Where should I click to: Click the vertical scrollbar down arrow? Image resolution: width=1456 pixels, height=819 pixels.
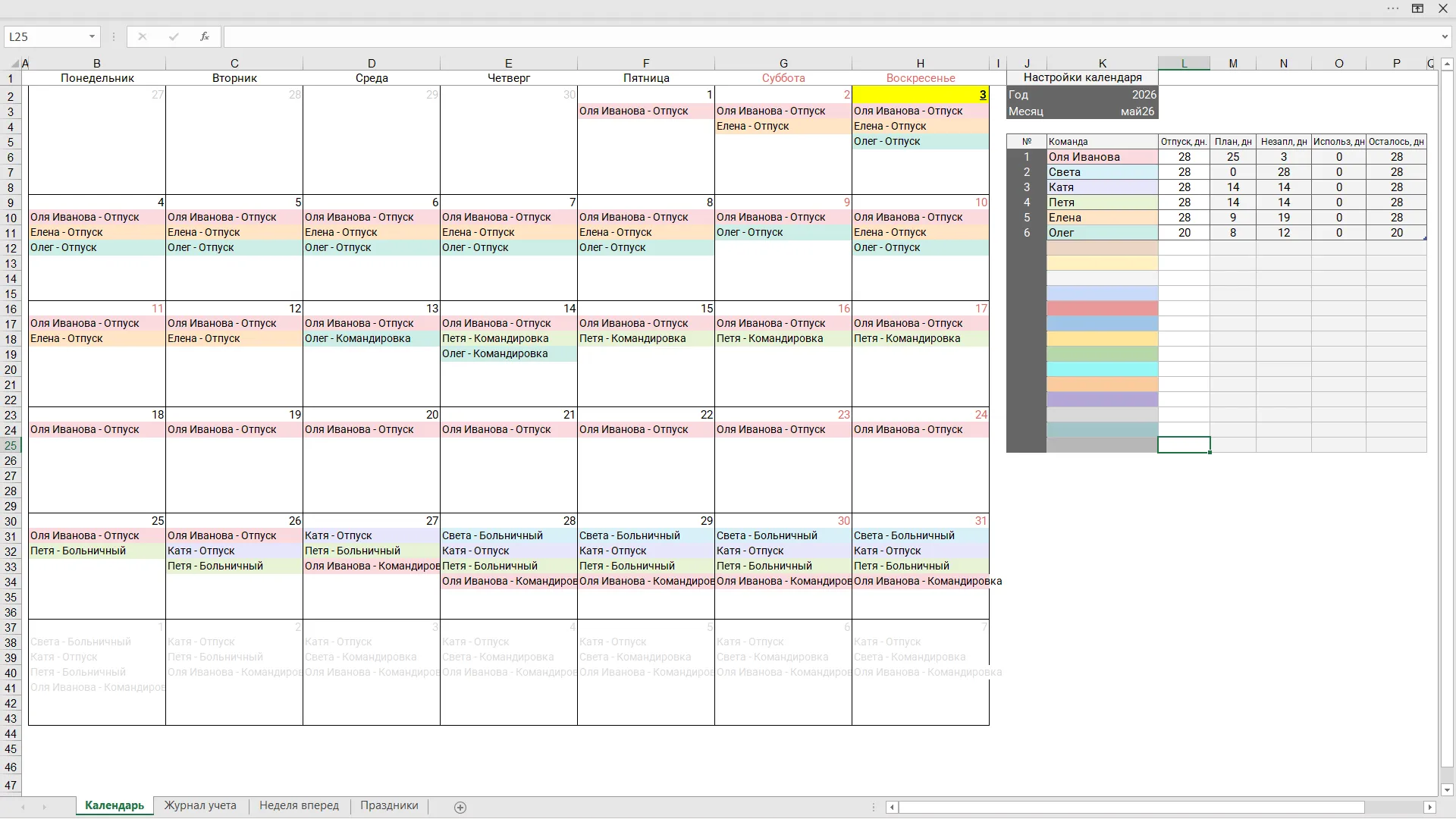click(x=1446, y=789)
